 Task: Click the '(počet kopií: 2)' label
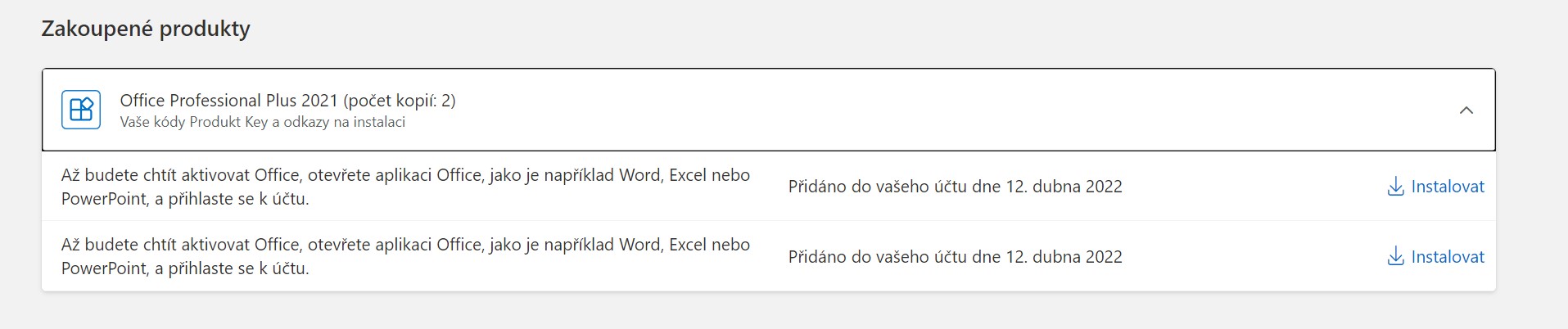pos(400,101)
